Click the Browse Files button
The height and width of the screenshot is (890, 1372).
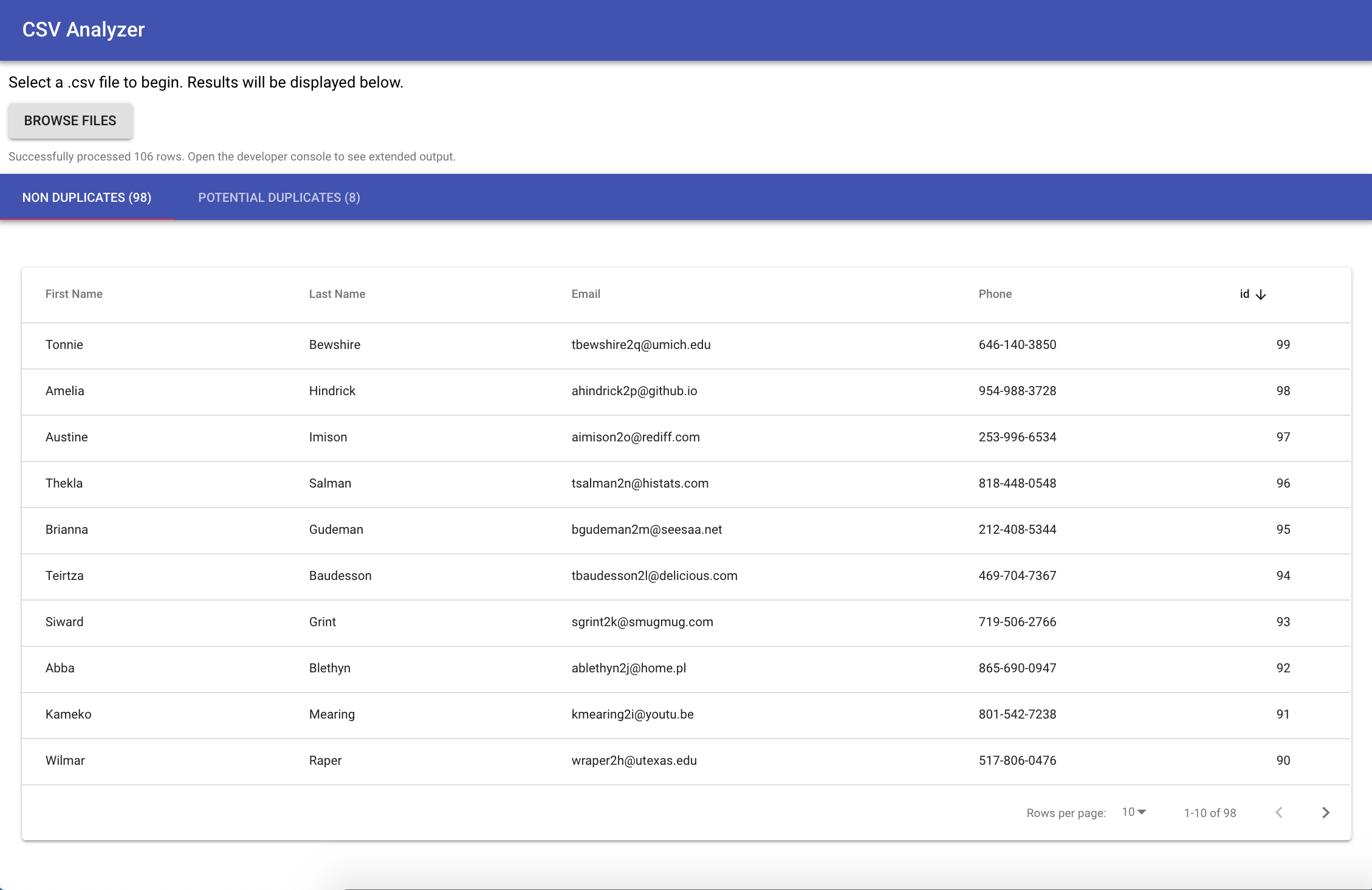[x=70, y=120]
